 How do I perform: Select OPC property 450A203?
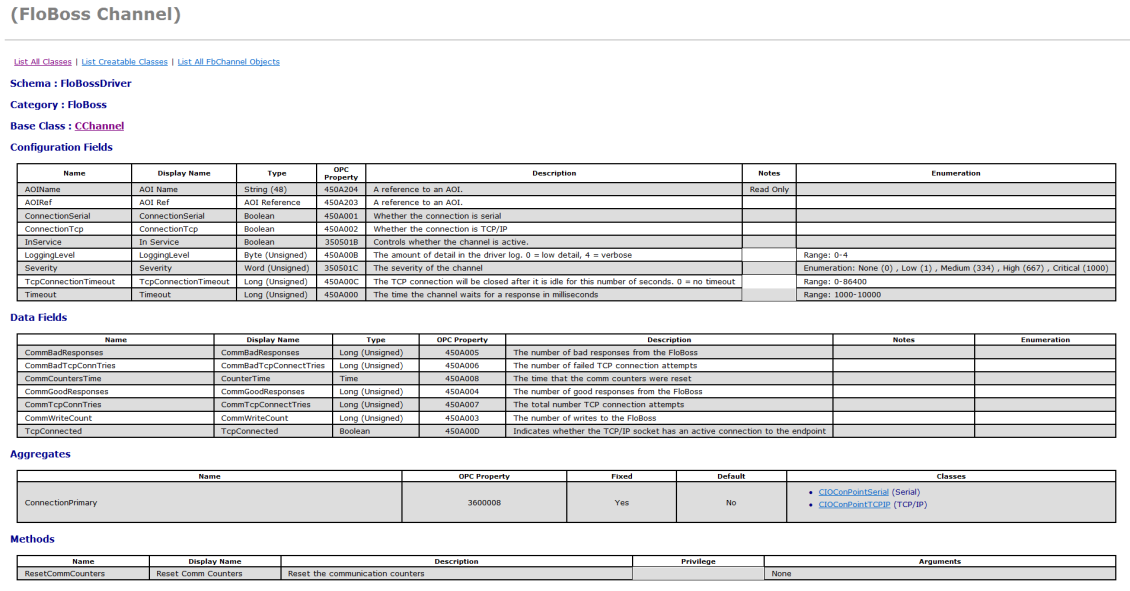pos(341,203)
